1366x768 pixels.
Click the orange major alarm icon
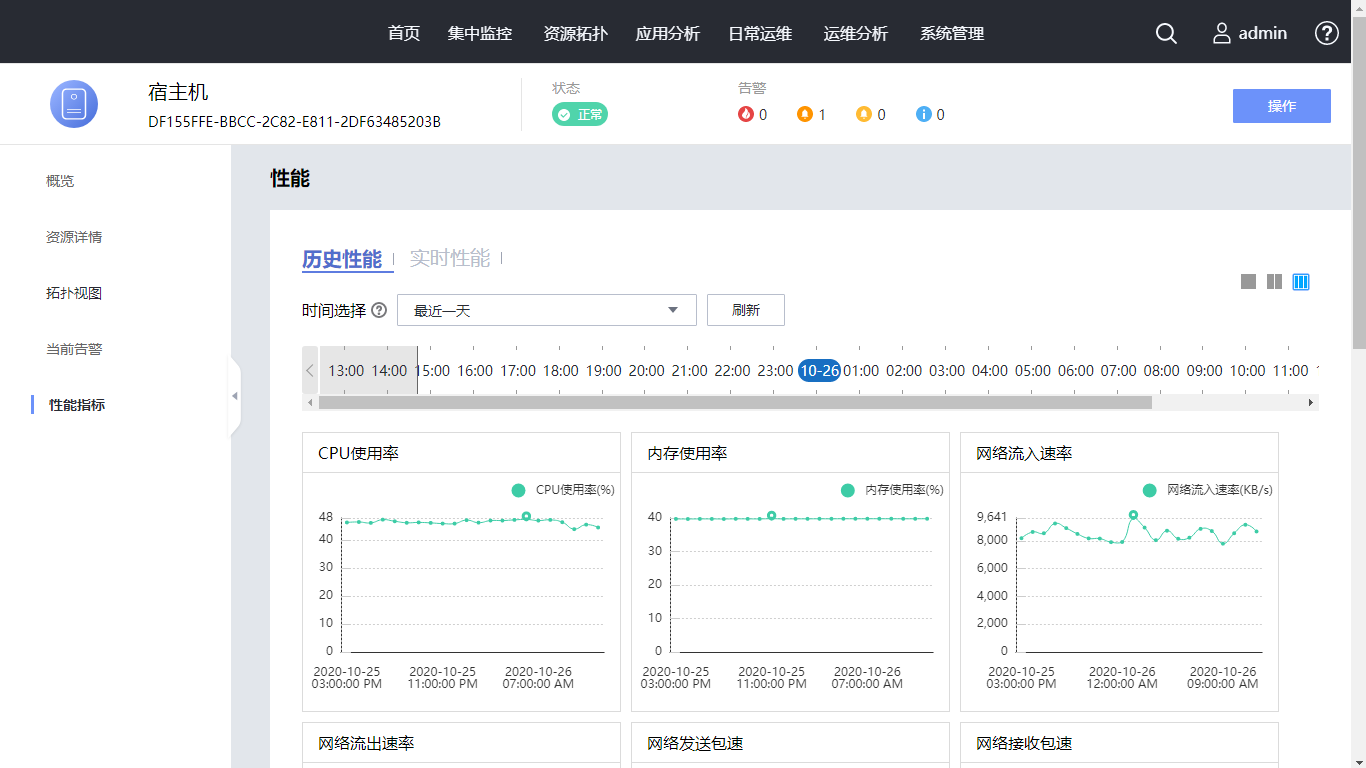pos(804,114)
